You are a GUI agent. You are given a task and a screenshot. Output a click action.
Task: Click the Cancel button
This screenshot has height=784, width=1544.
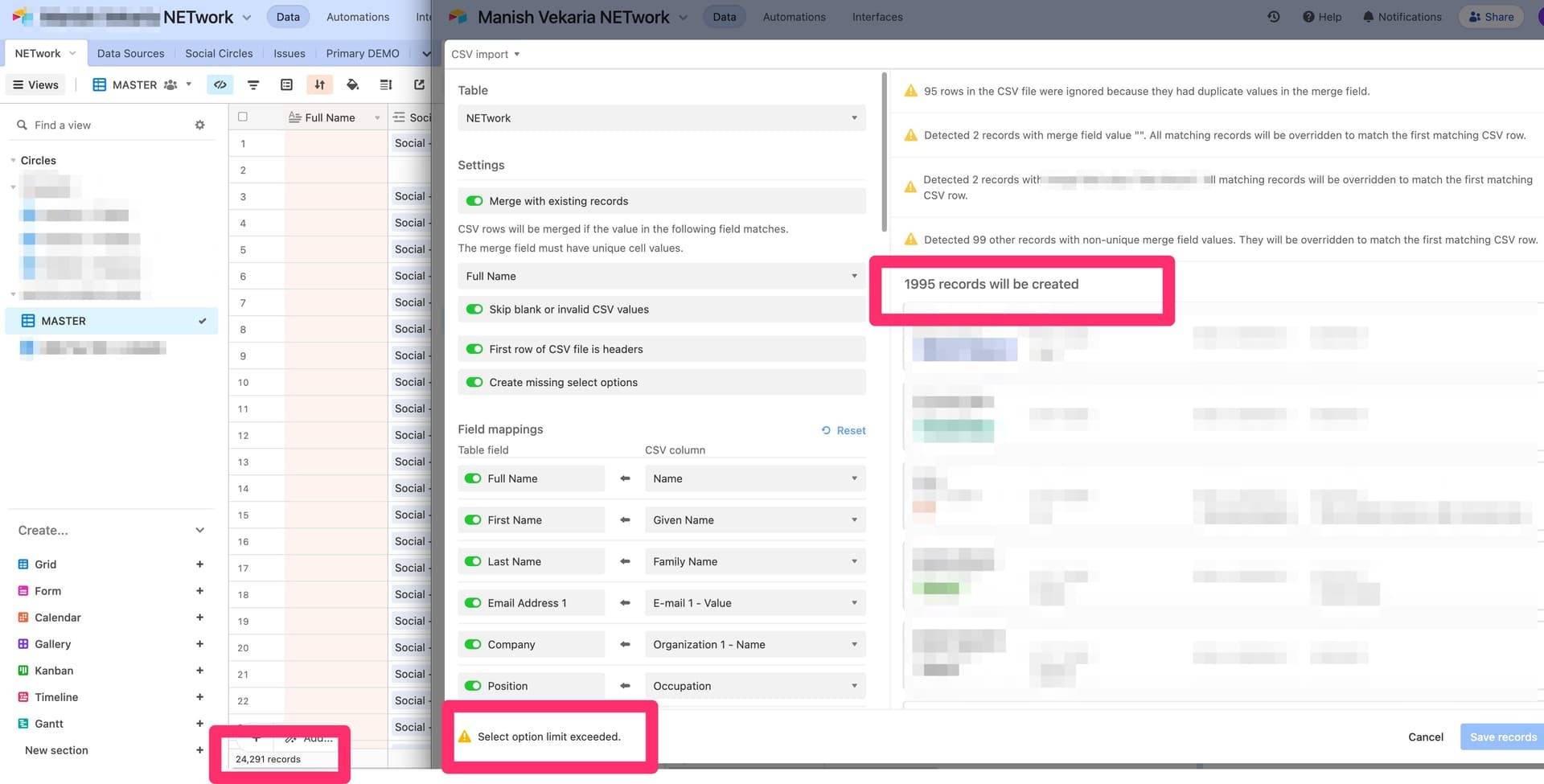pyautogui.click(x=1426, y=737)
